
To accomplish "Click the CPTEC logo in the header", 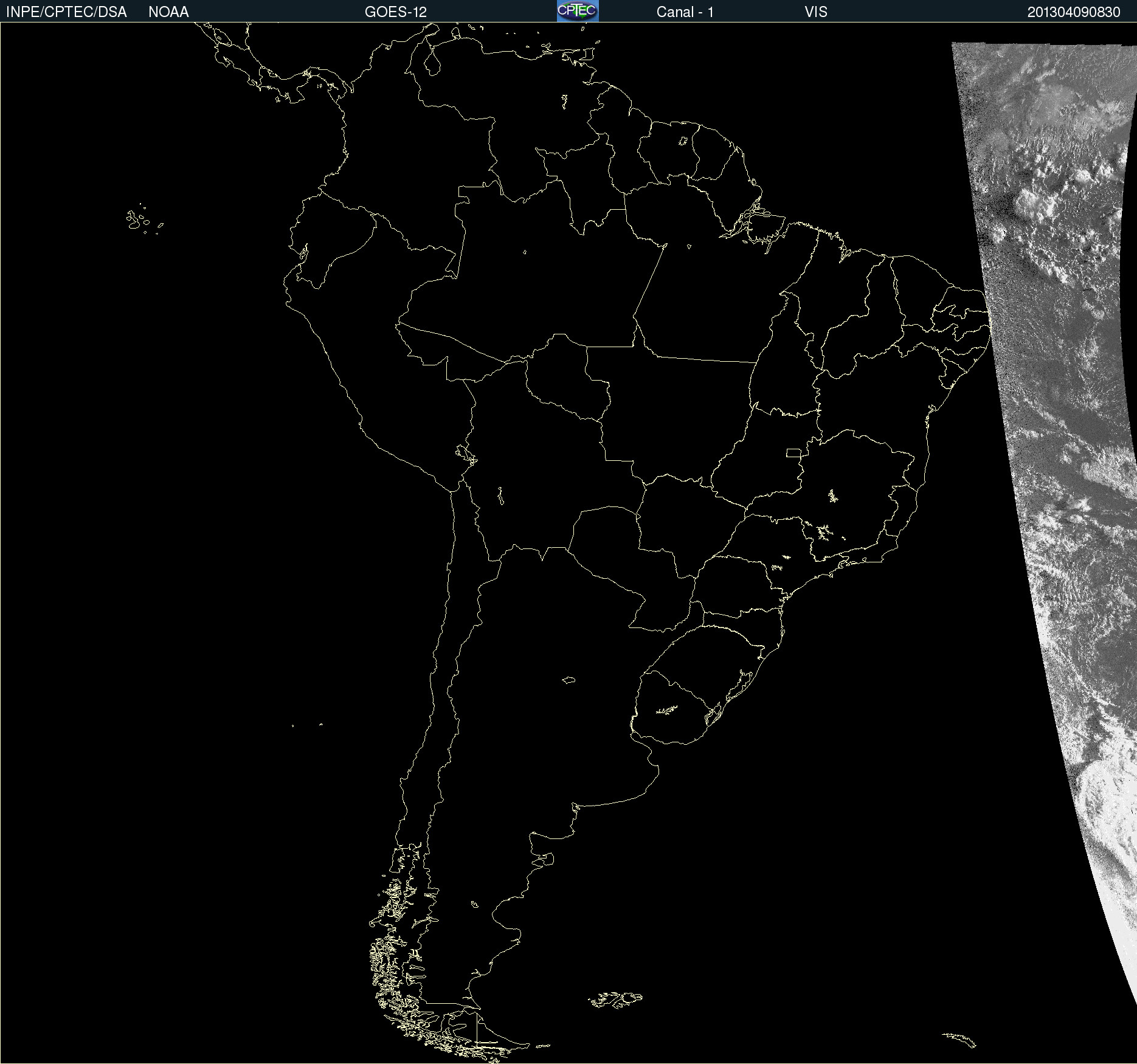I will (578, 11).
